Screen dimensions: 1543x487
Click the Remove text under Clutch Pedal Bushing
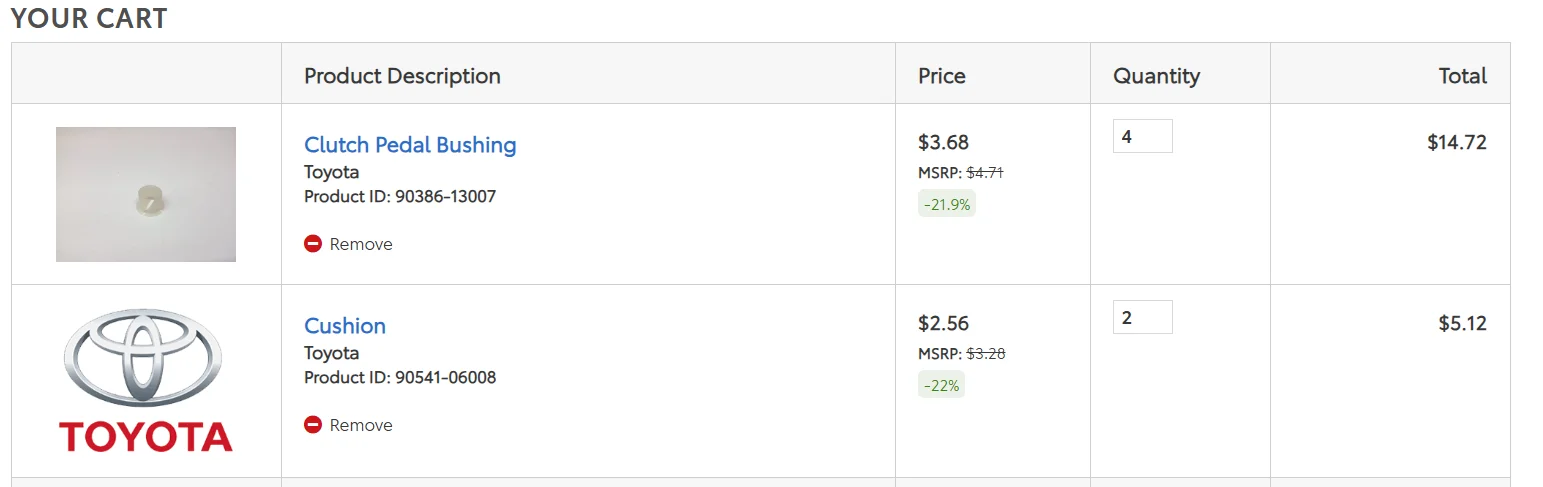tap(361, 244)
